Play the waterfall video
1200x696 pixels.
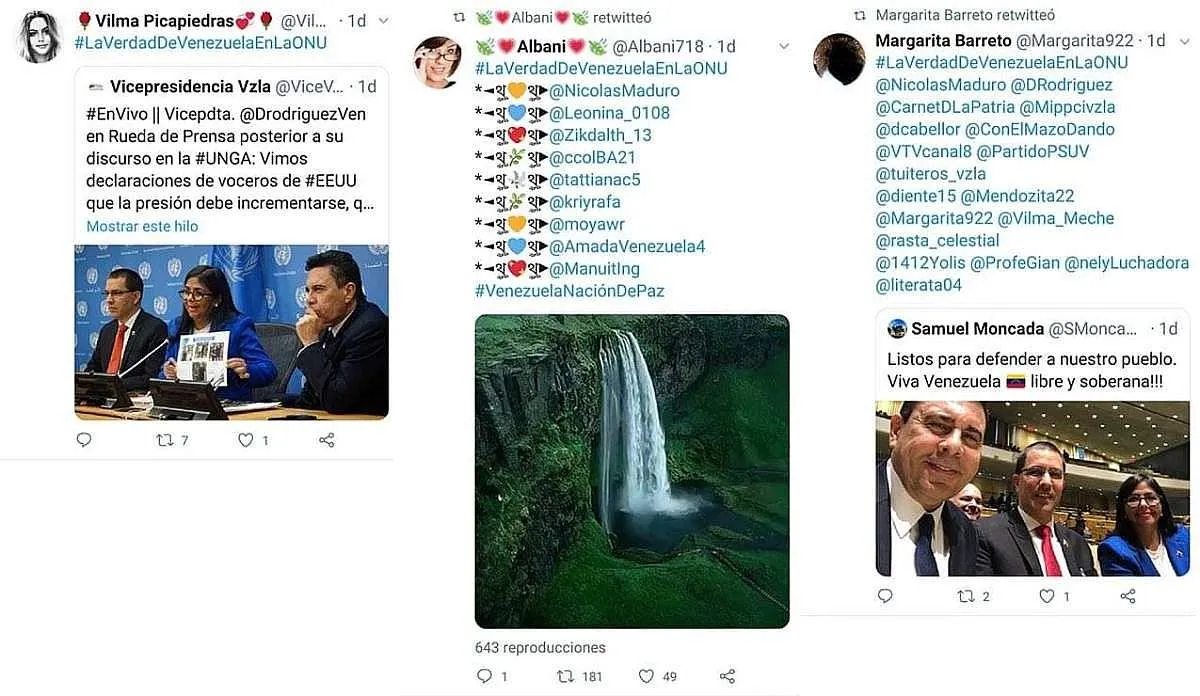click(x=632, y=471)
